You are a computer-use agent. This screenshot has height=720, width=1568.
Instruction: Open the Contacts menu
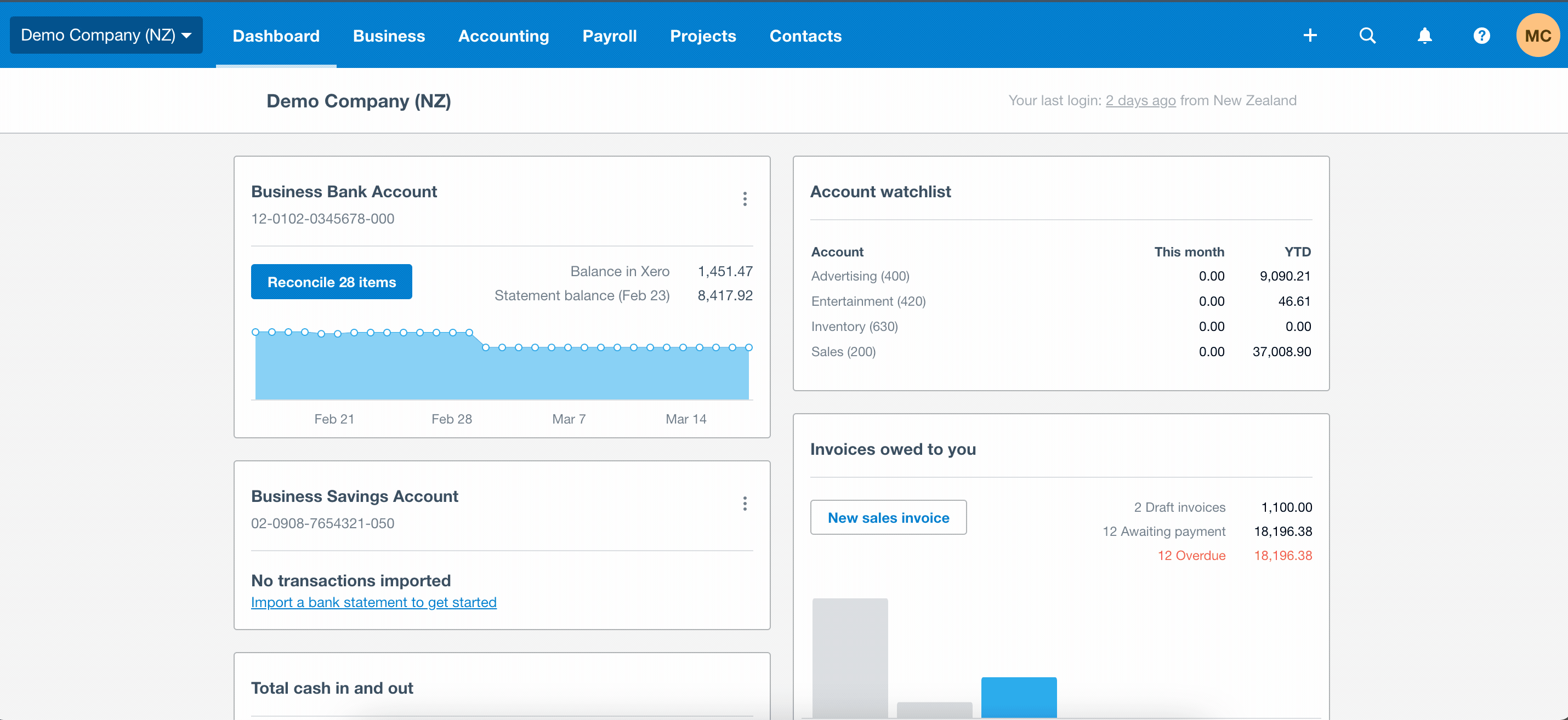point(805,36)
